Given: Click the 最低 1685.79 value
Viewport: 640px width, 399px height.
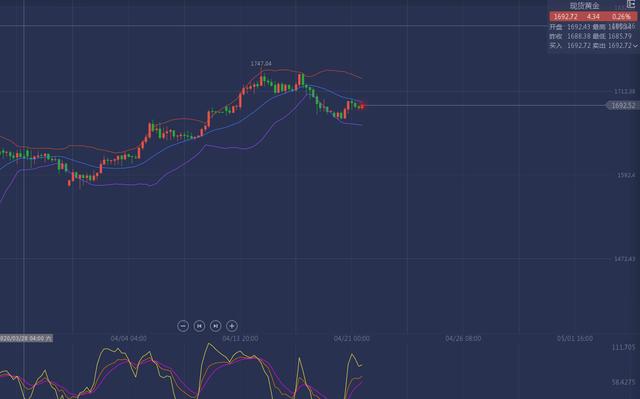Looking at the screenshot, I should coord(620,36).
